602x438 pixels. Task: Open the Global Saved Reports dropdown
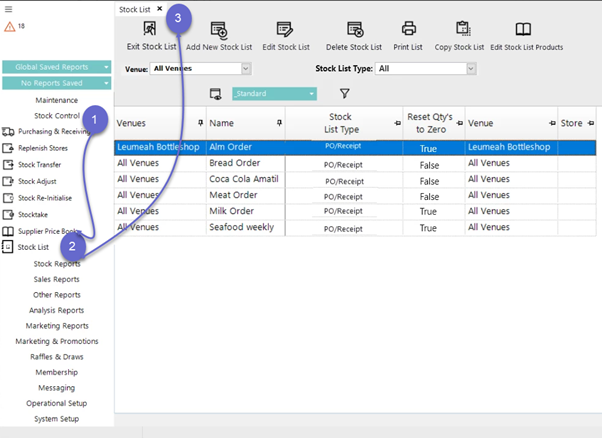tap(58, 67)
